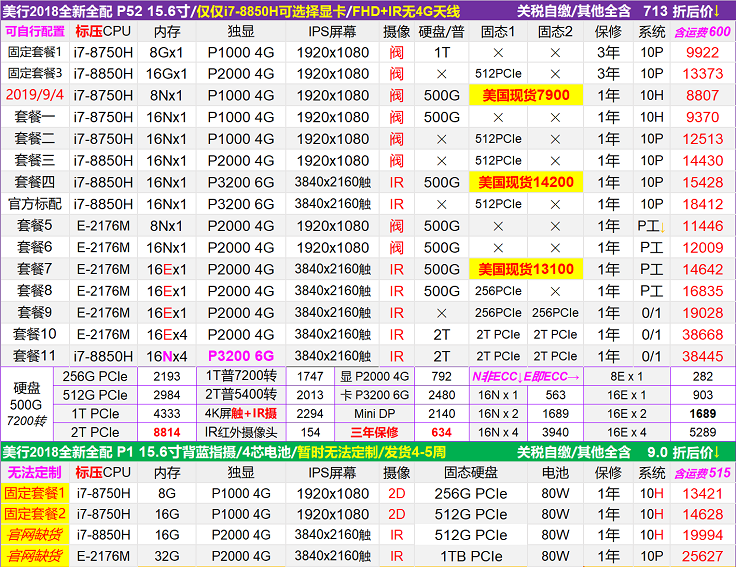Select the 16N x 4 memory option
The image size is (736, 567).
498,432
